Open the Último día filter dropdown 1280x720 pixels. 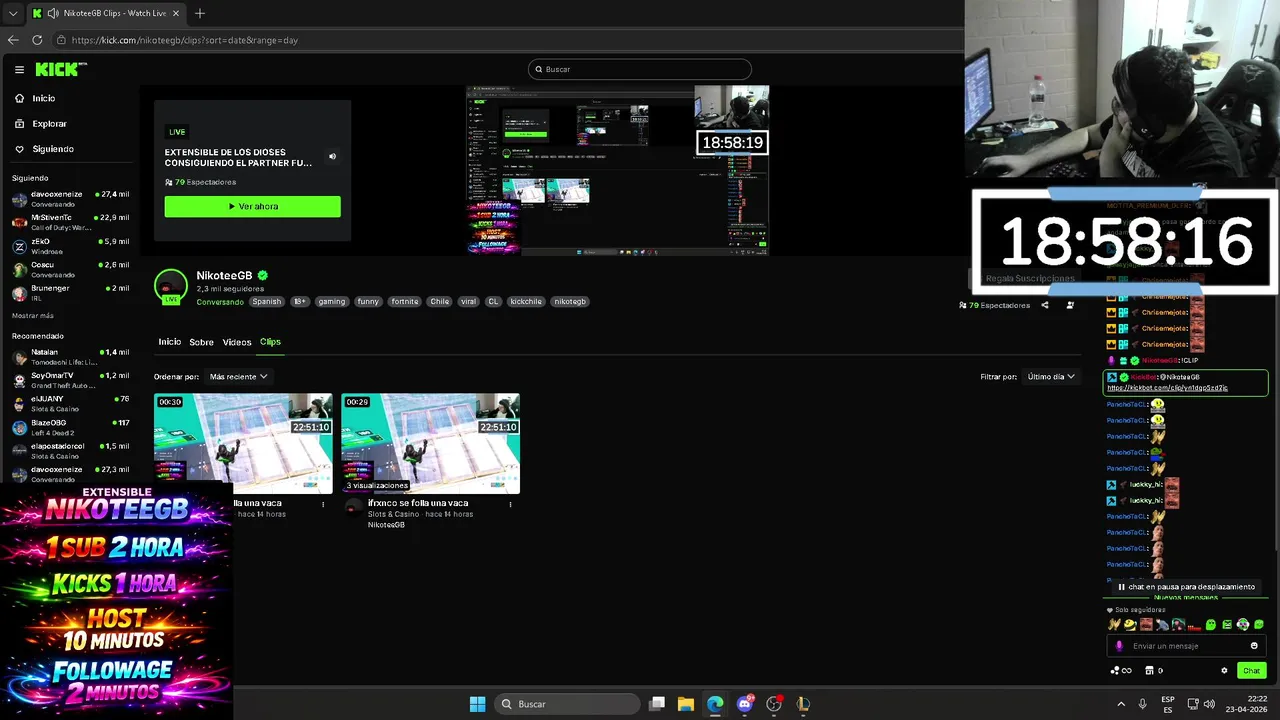(x=1050, y=377)
